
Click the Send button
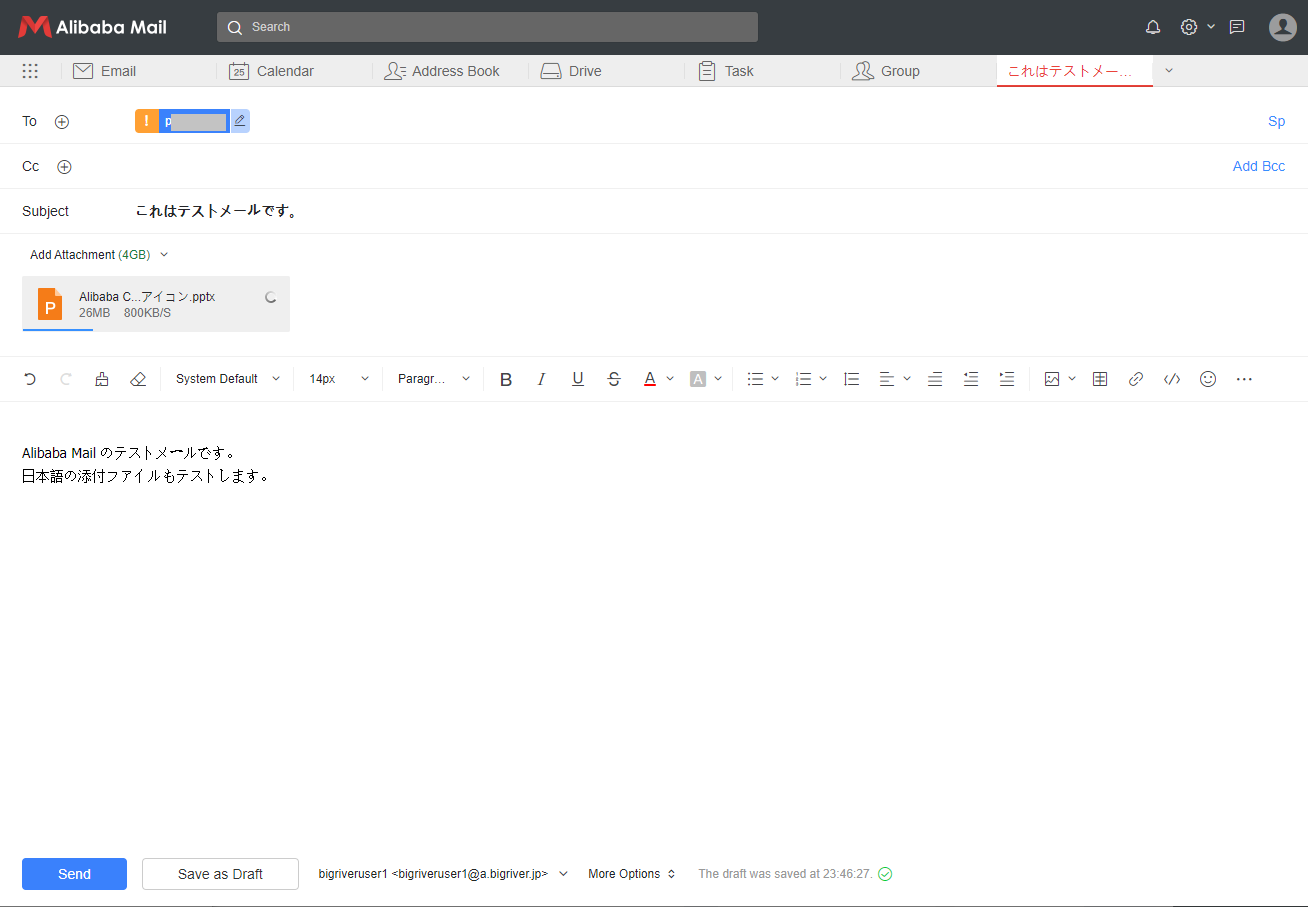(74, 874)
